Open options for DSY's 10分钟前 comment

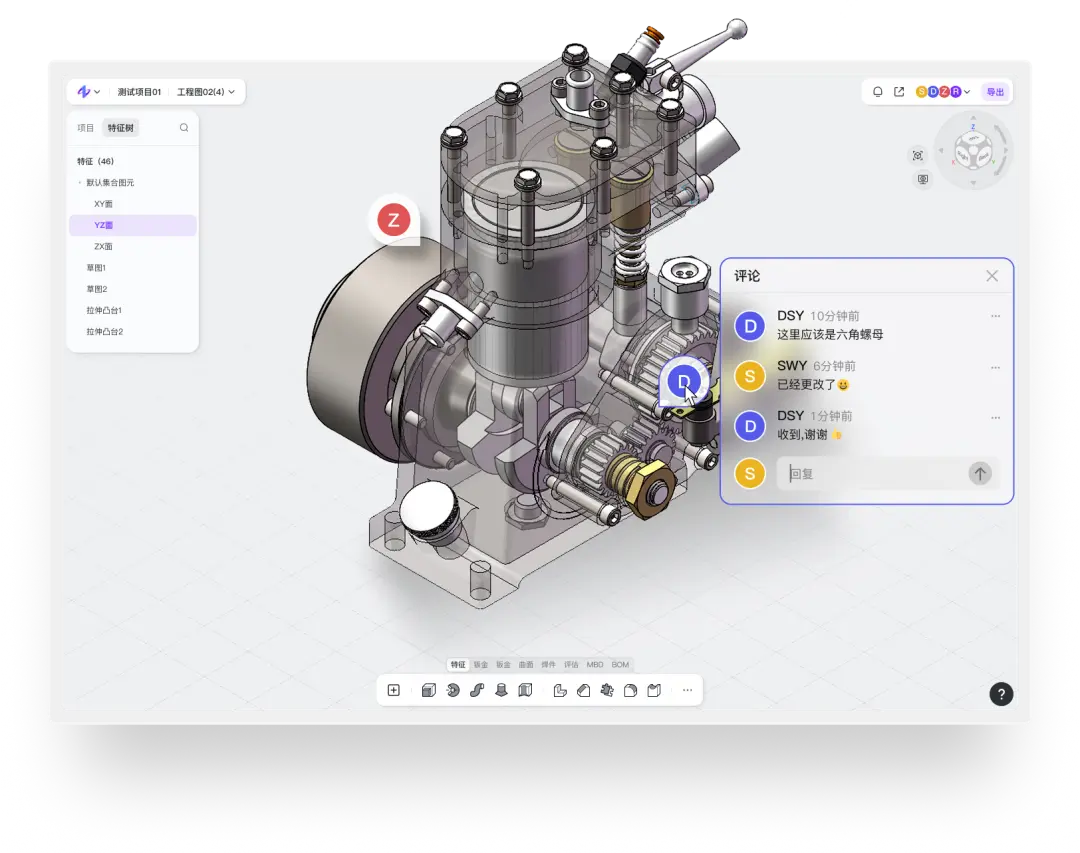coord(995,316)
